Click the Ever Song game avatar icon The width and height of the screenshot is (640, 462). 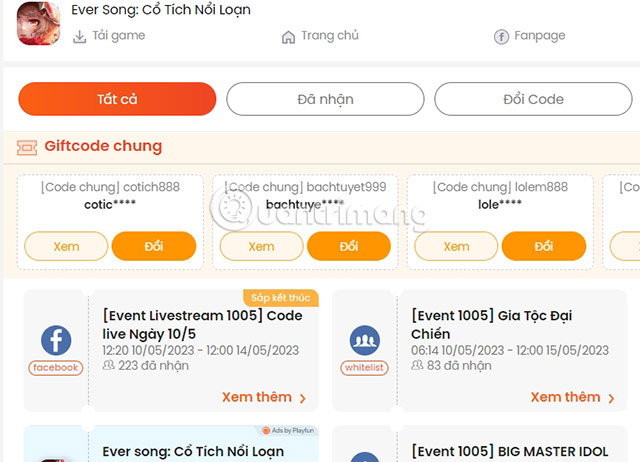coord(38,23)
